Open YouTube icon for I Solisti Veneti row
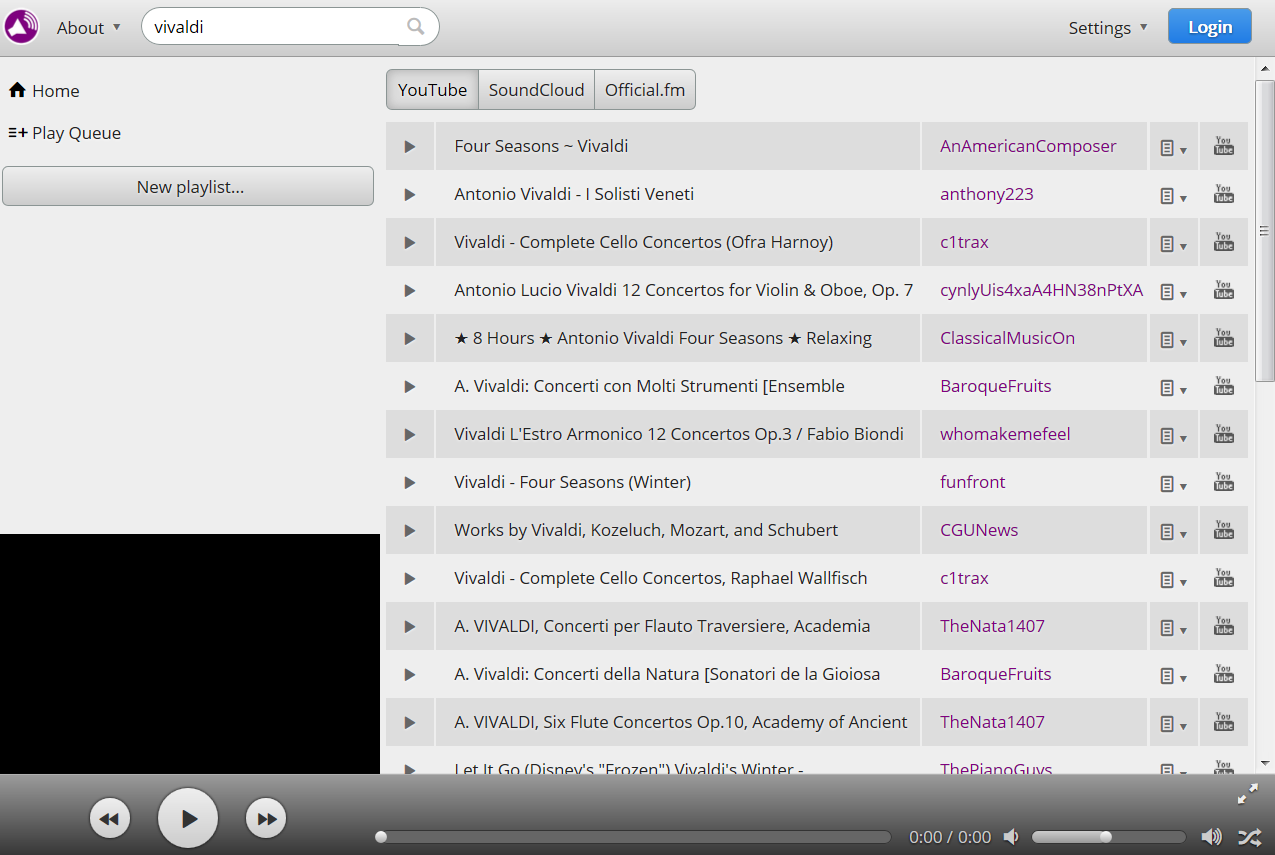The height and width of the screenshot is (855, 1275). coord(1224,194)
